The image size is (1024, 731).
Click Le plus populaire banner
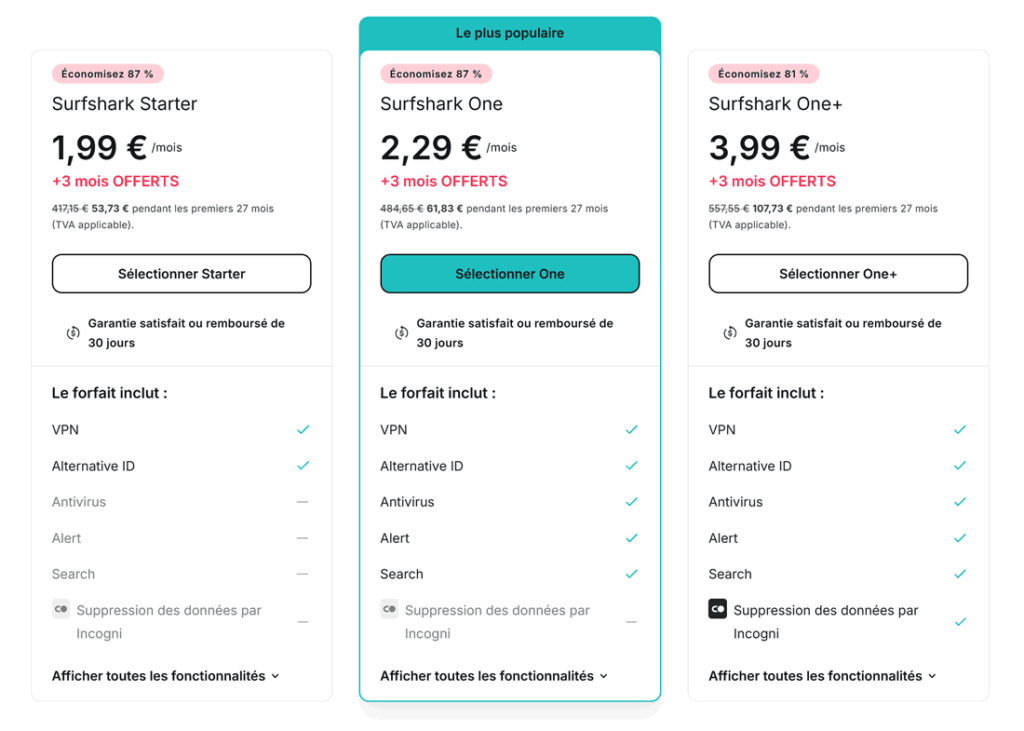(x=510, y=33)
